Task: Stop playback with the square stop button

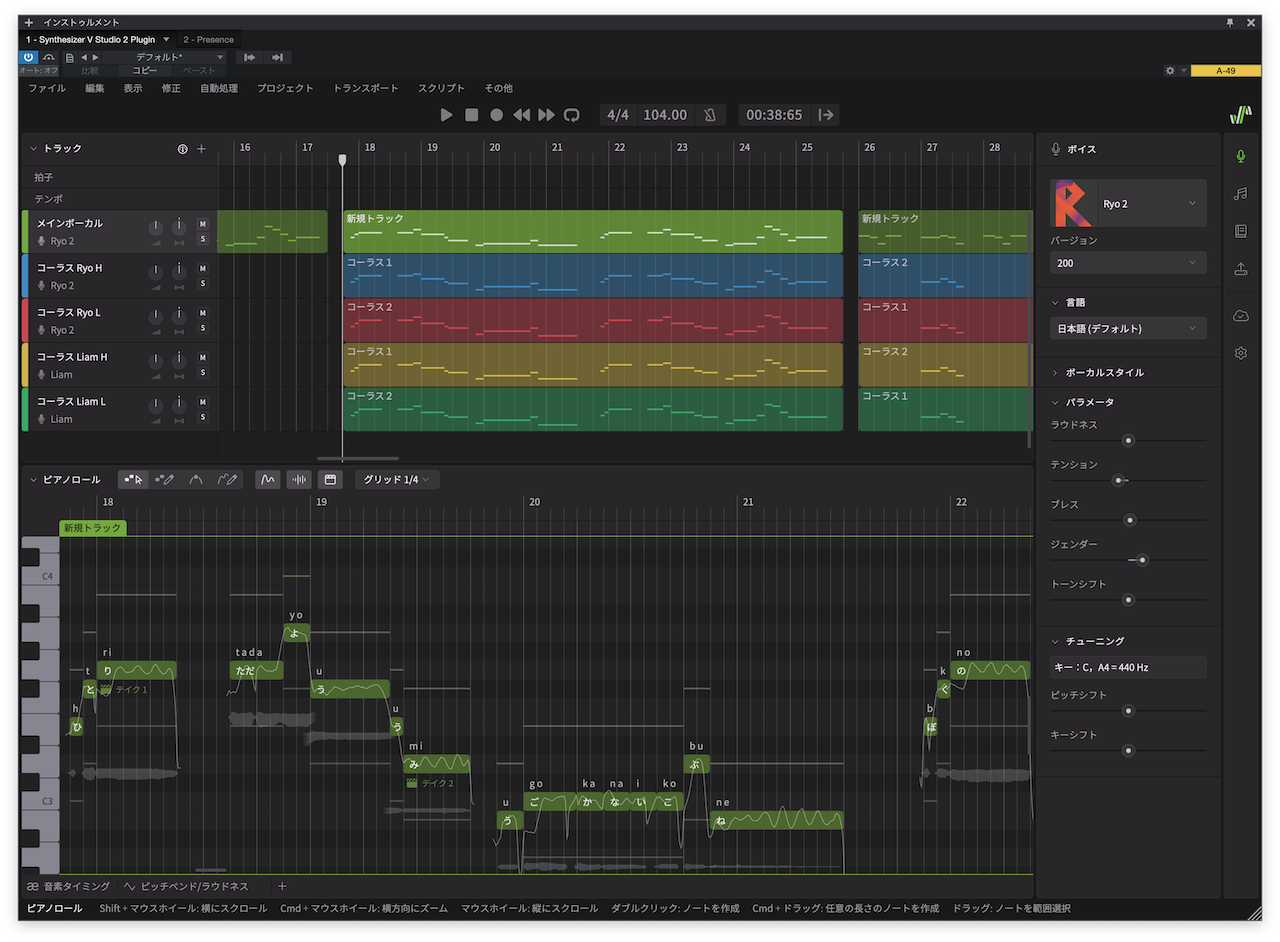Action: [472, 115]
